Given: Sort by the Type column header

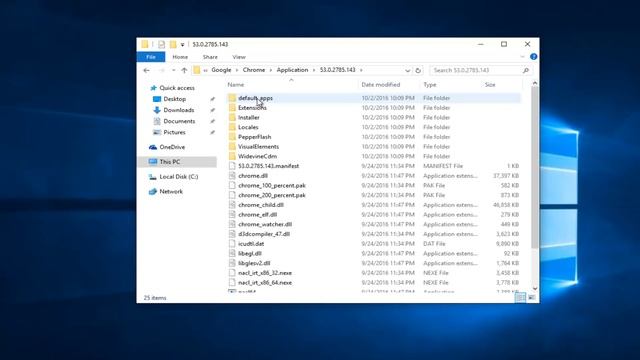Looking at the screenshot, I should point(429,84).
